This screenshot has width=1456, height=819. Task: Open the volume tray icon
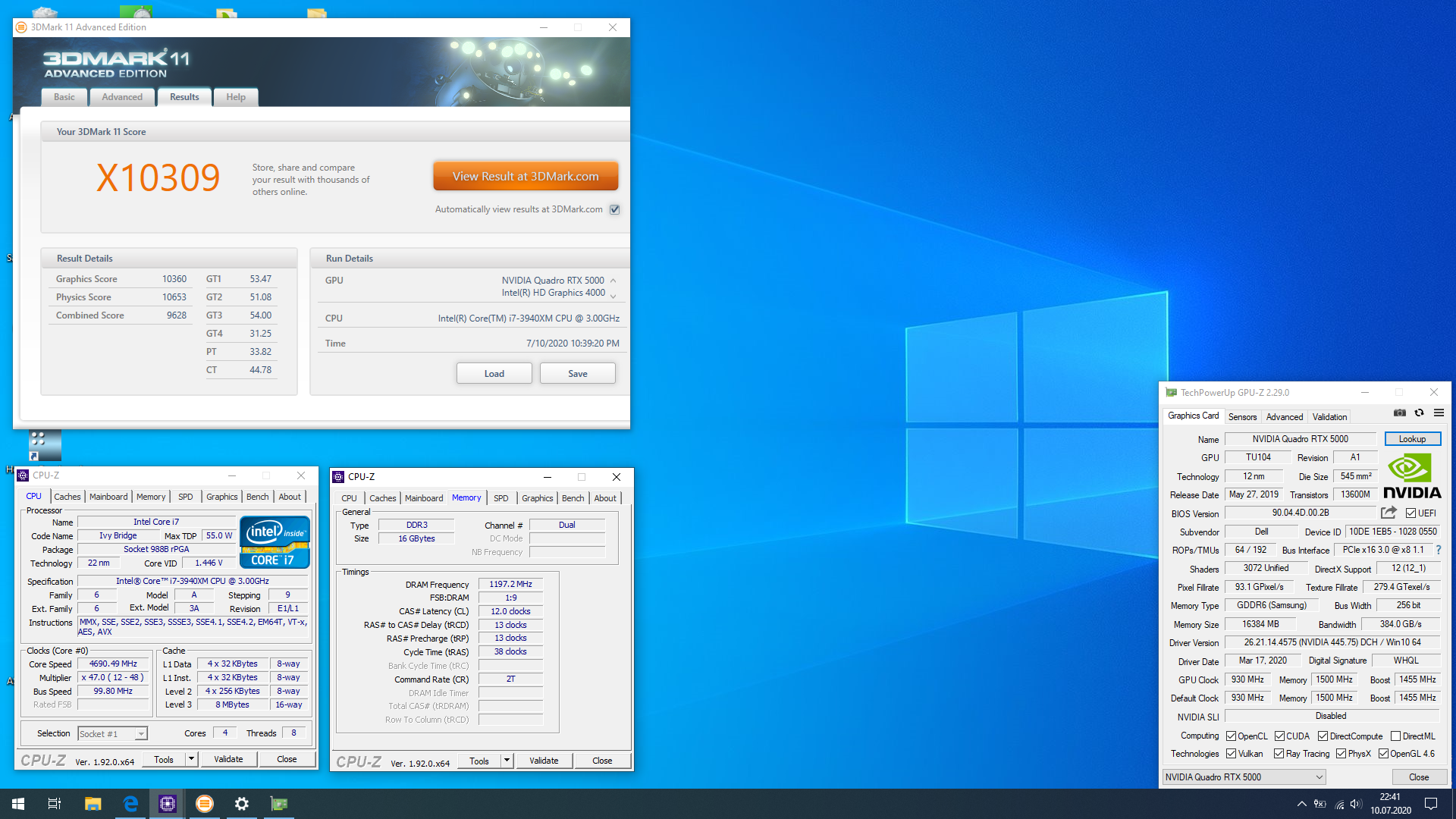[x=1356, y=804]
